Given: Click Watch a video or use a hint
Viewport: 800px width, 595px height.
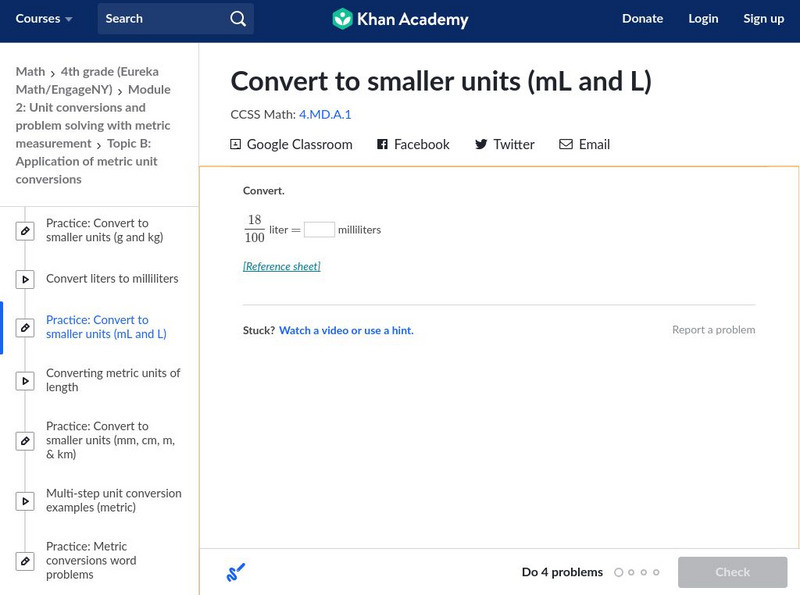Looking at the screenshot, I should (x=346, y=330).
